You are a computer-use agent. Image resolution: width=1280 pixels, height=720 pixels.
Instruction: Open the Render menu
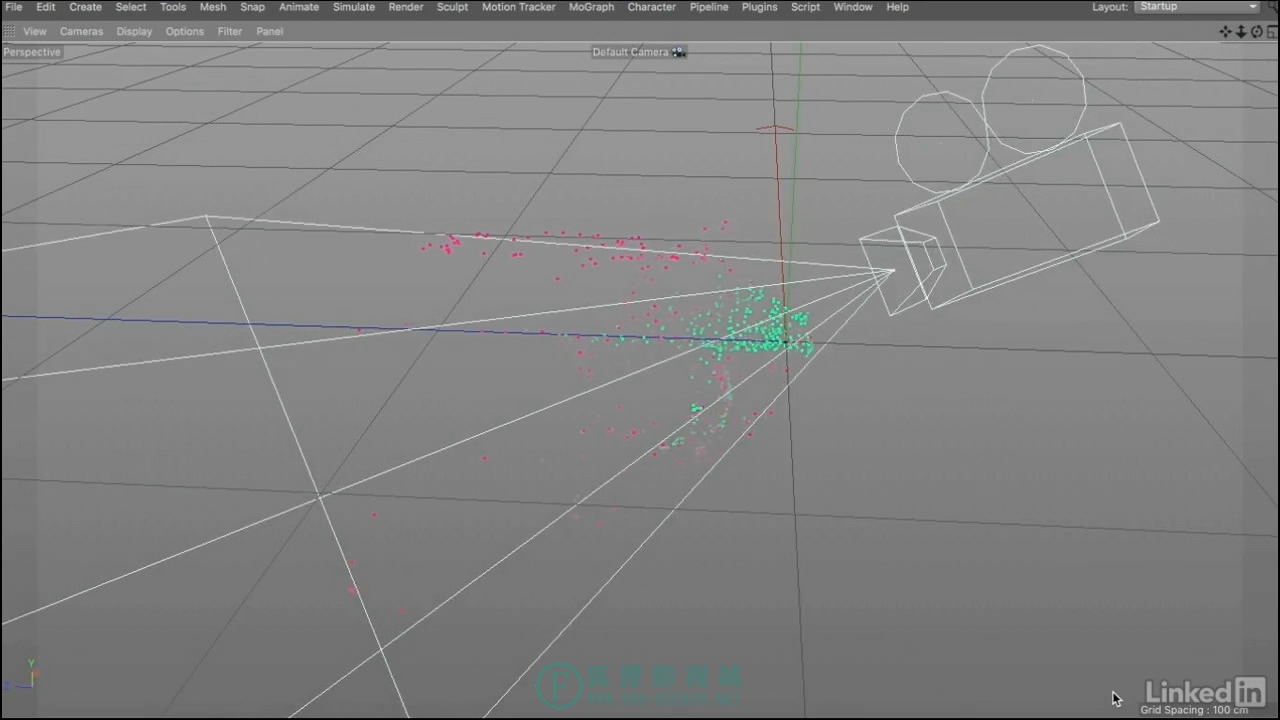(x=406, y=7)
